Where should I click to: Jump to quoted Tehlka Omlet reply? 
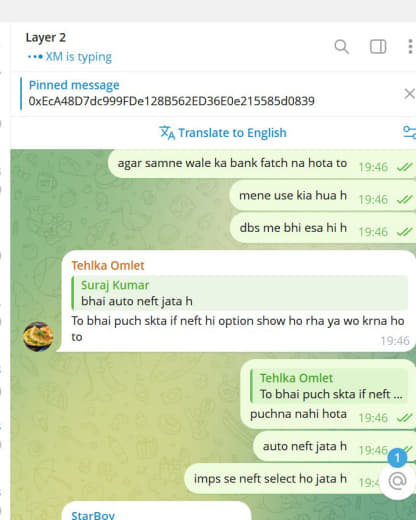click(x=329, y=386)
